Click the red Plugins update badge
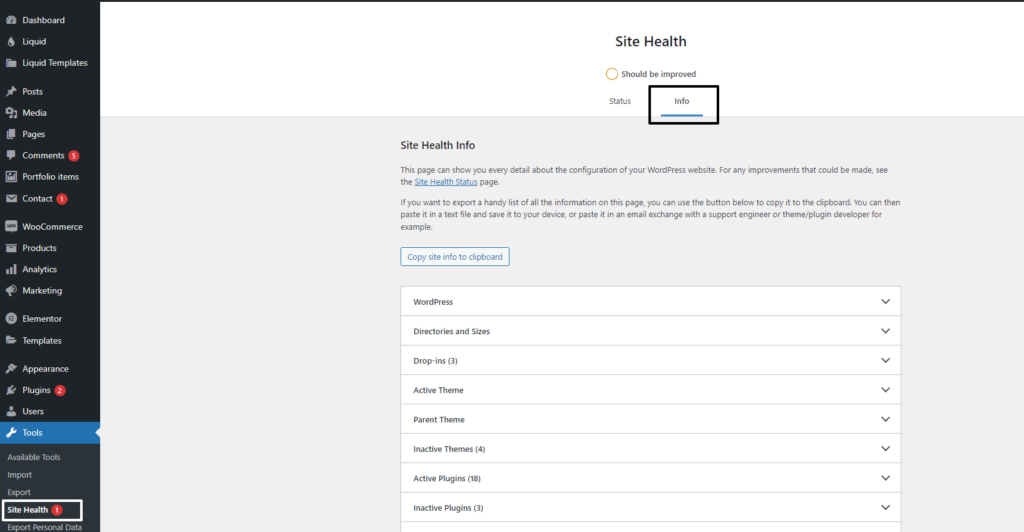 pos(59,390)
